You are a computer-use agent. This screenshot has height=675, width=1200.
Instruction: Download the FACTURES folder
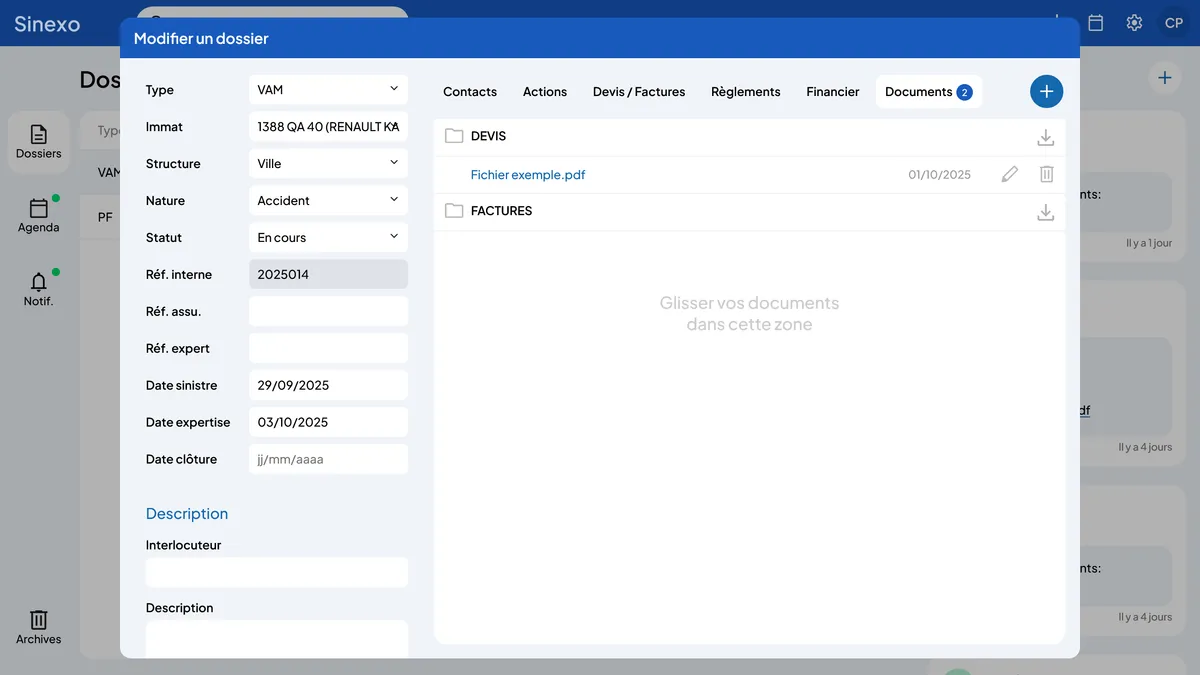(1045, 212)
